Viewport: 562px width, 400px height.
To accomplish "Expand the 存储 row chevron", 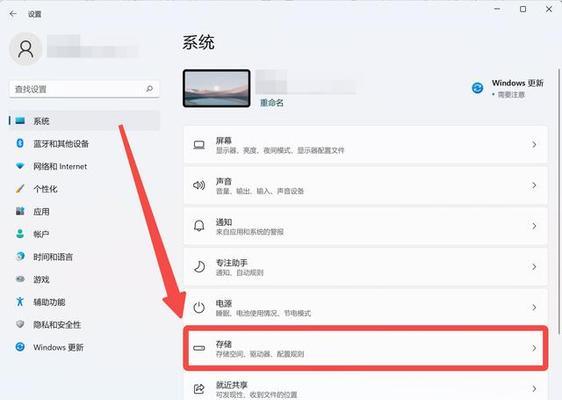I will click(534, 348).
